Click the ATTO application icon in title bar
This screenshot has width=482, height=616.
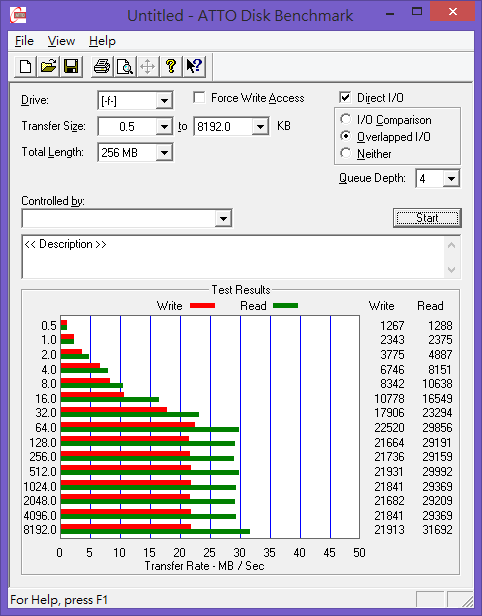point(18,15)
